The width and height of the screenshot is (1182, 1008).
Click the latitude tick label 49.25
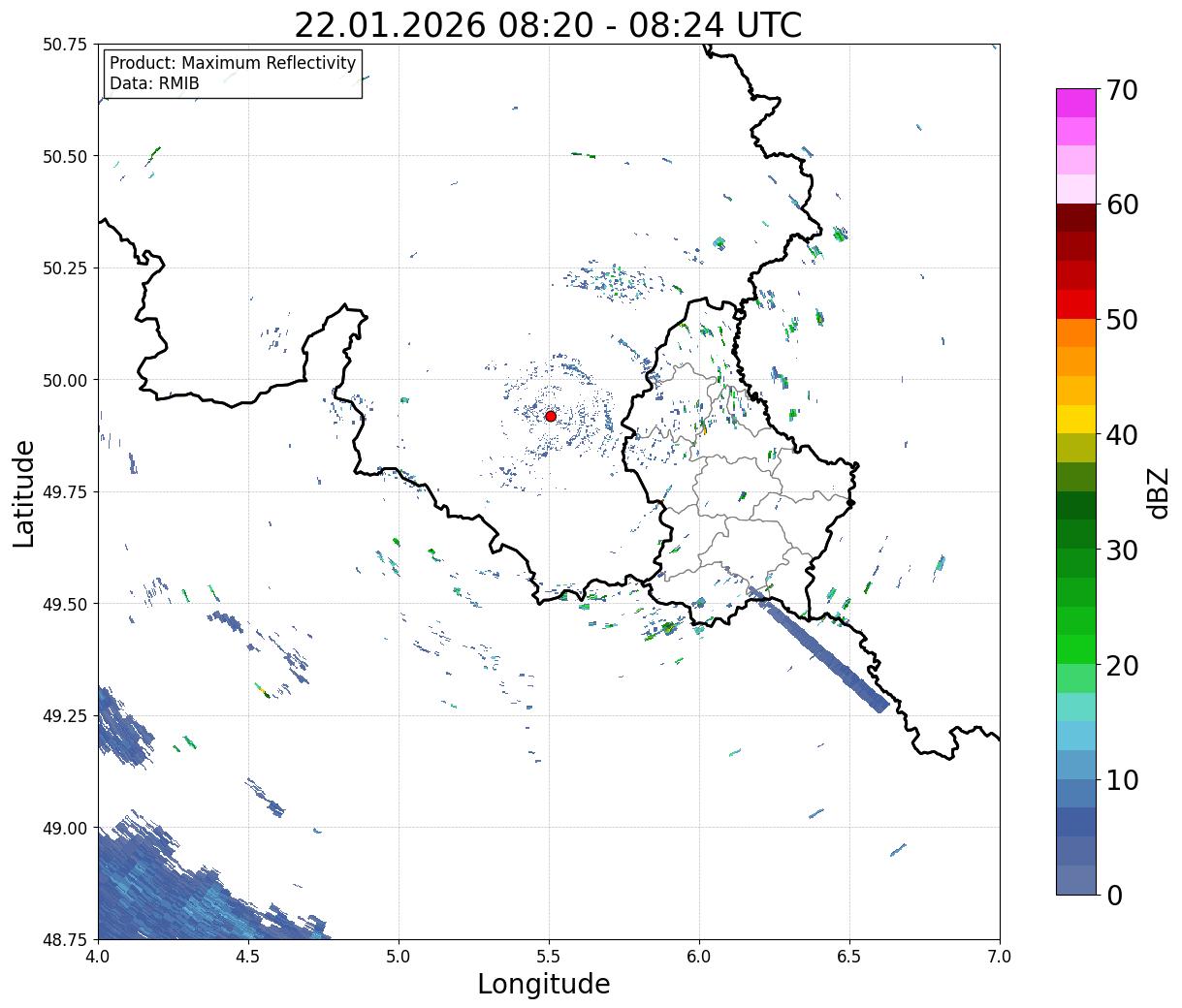[x=65, y=716]
